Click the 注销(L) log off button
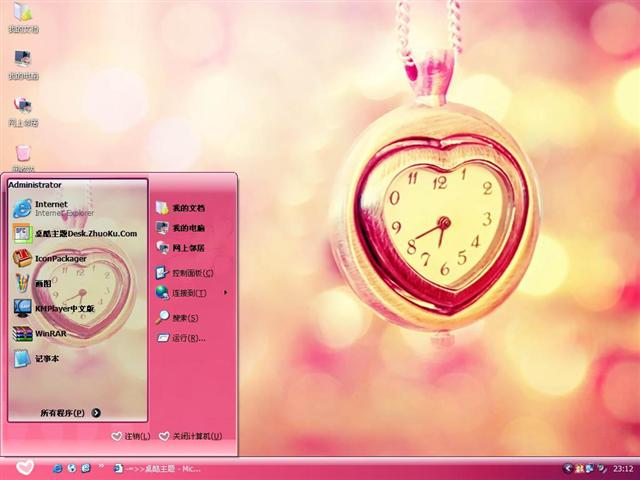Viewport: 640px width, 480px height. click(x=131, y=437)
